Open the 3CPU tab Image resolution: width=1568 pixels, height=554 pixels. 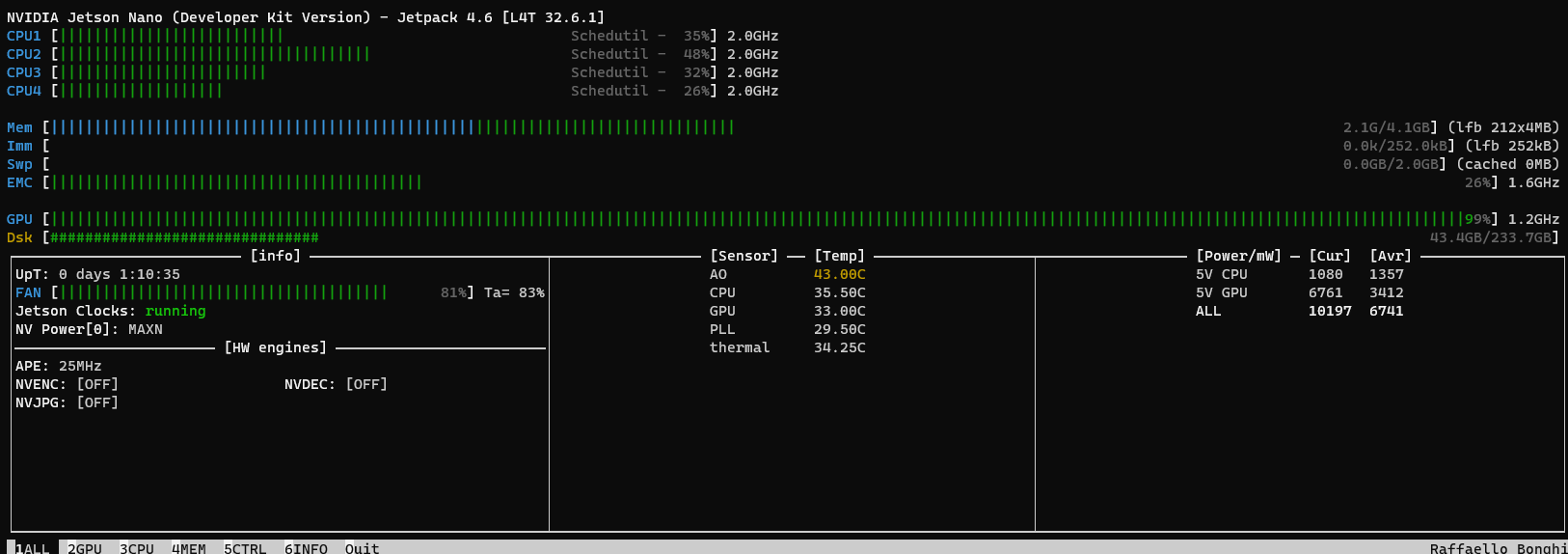137,548
